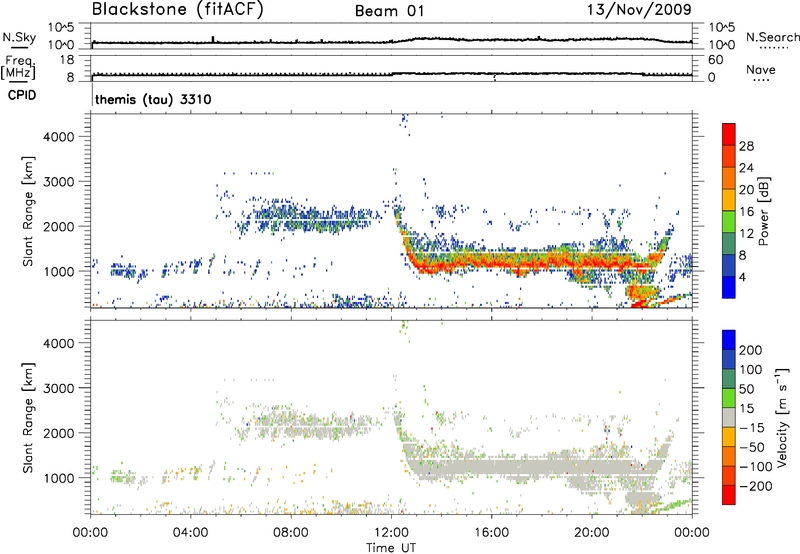This screenshot has height=554, width=800.
Task: Click 'Slant Range [km]' label of velocity plot
Action: pos(29,418)
